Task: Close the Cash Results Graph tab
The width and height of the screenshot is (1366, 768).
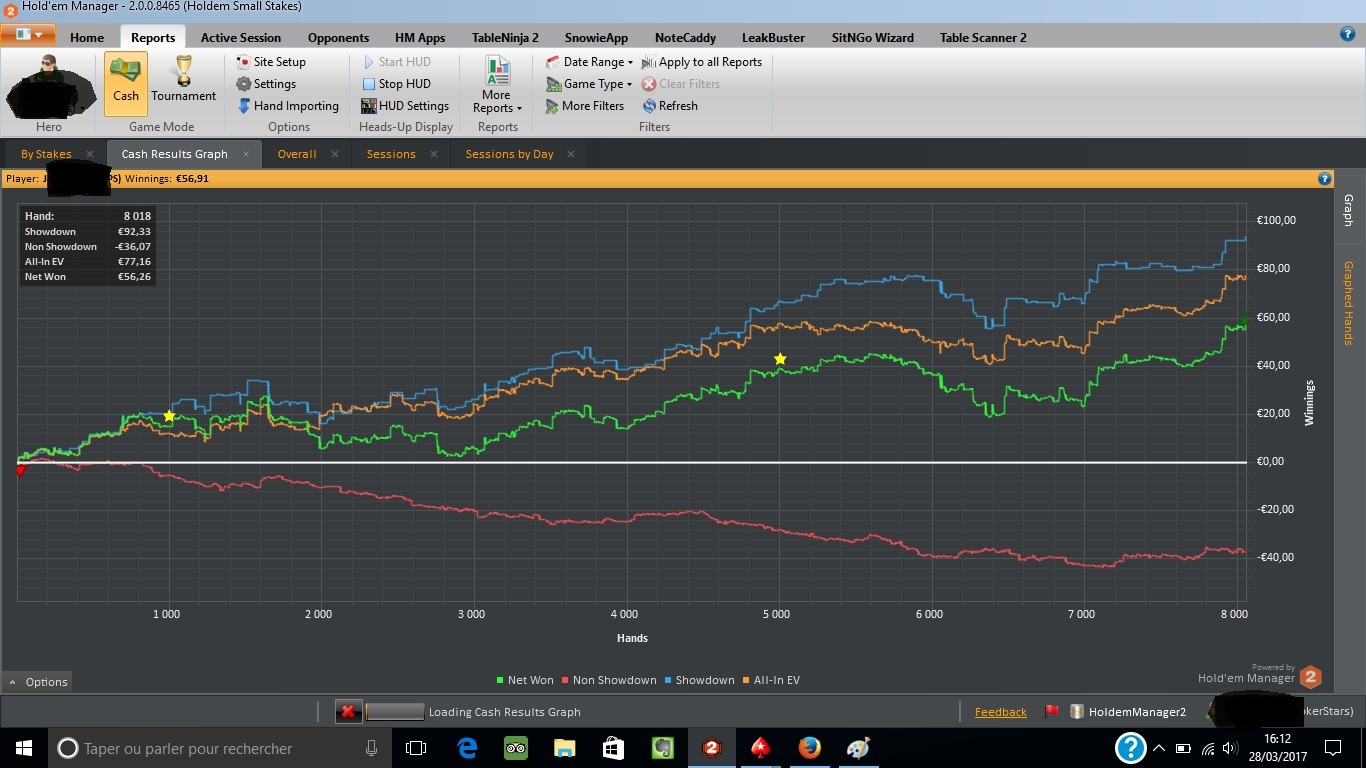Action: pyautogui.click(x=246, y=154)
